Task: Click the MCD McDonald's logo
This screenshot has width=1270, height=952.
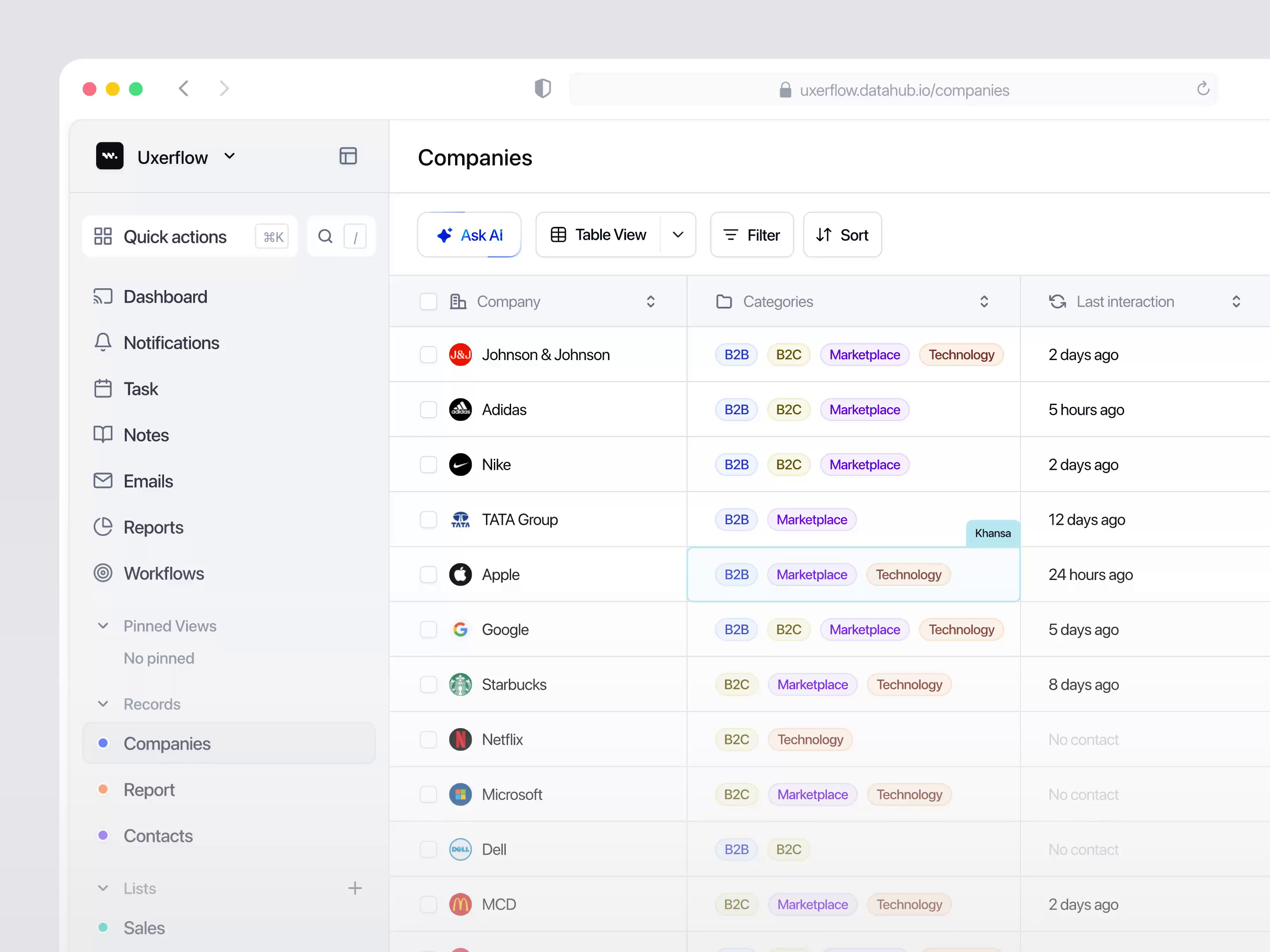Action: (460, 904)
